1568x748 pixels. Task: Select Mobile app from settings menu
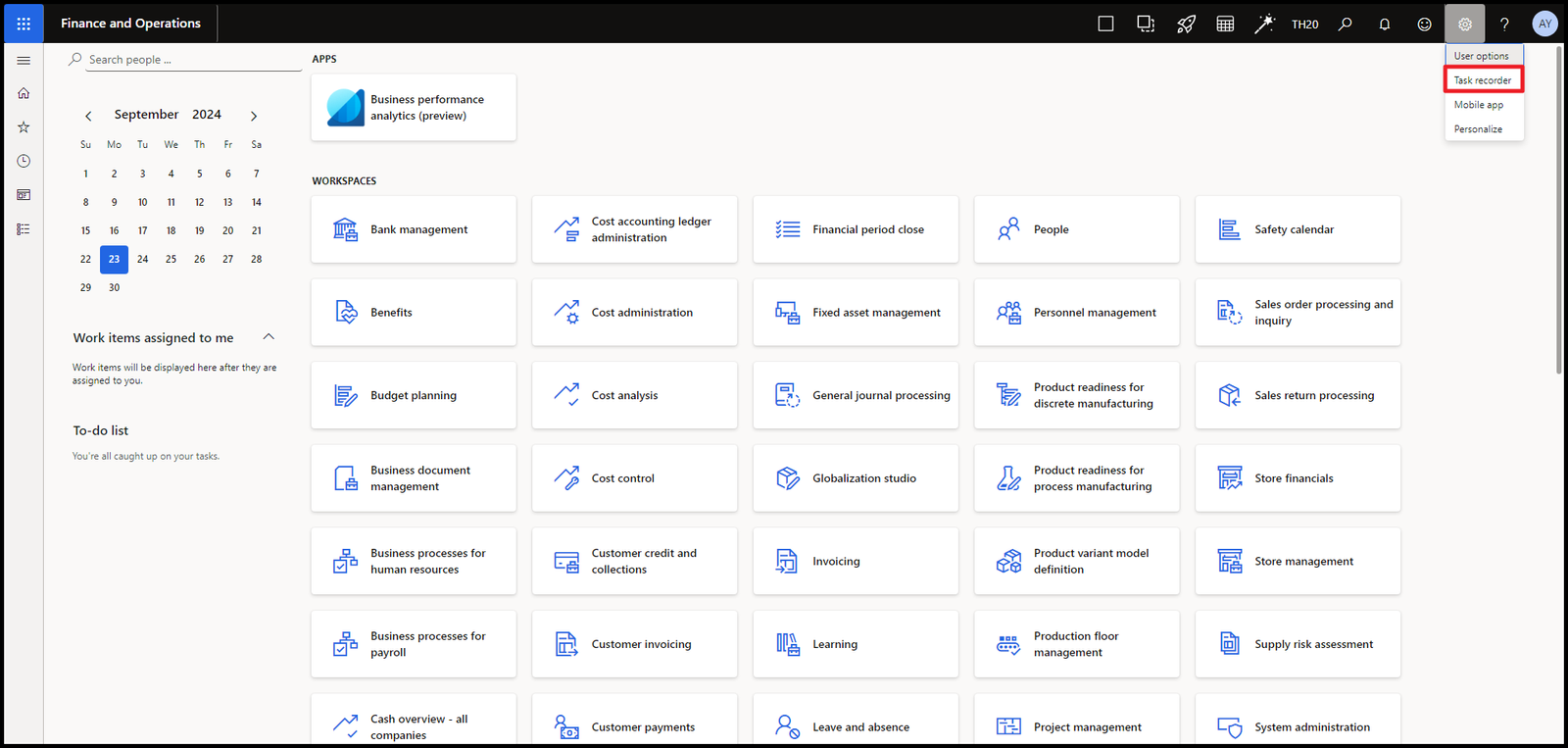tap(1484, 105)
